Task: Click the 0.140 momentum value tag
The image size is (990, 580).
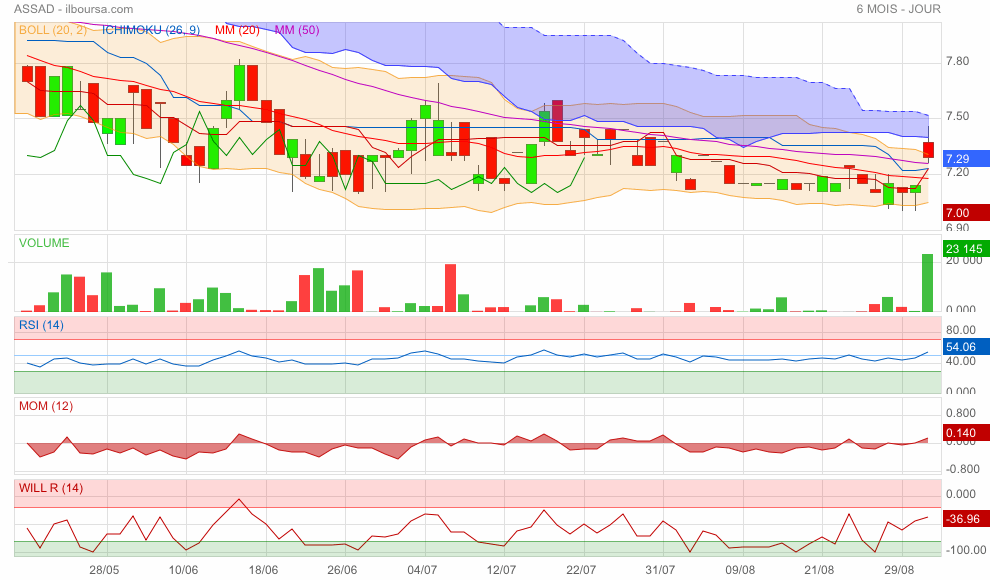Action: pyautogui.click(x=966, y=432)
